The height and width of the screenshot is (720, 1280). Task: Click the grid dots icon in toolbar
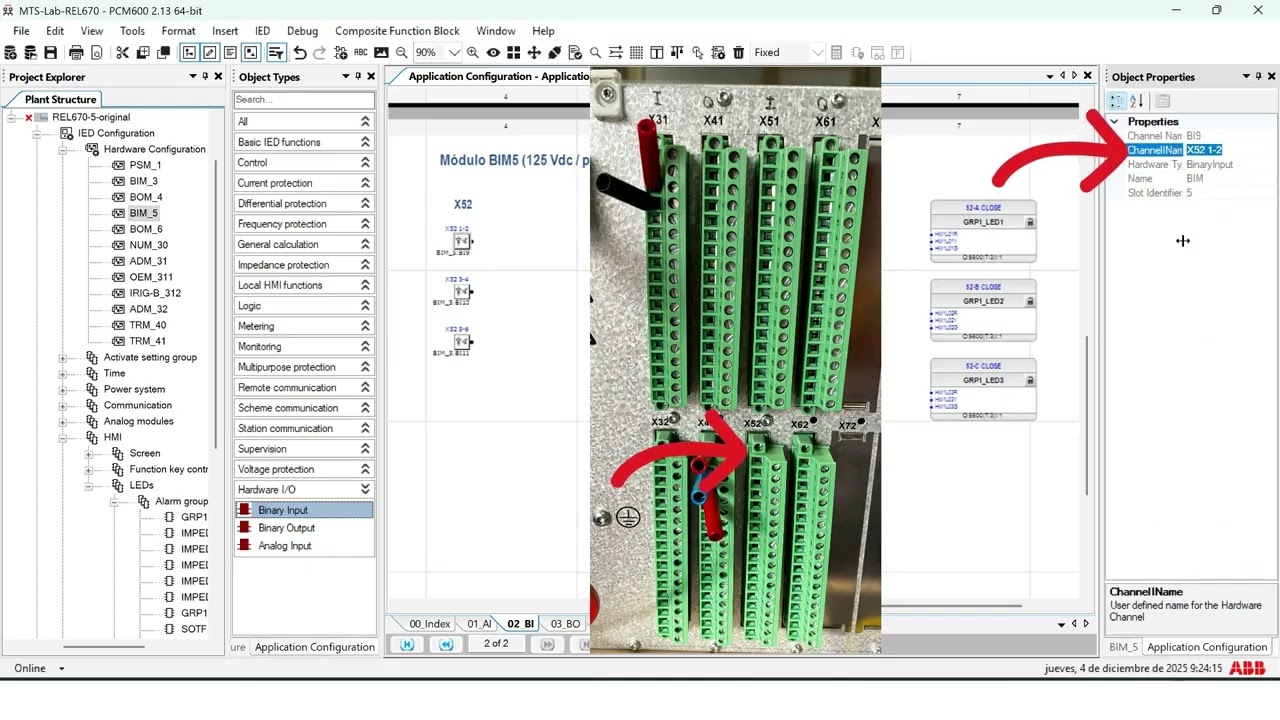[x=636, y=53]
